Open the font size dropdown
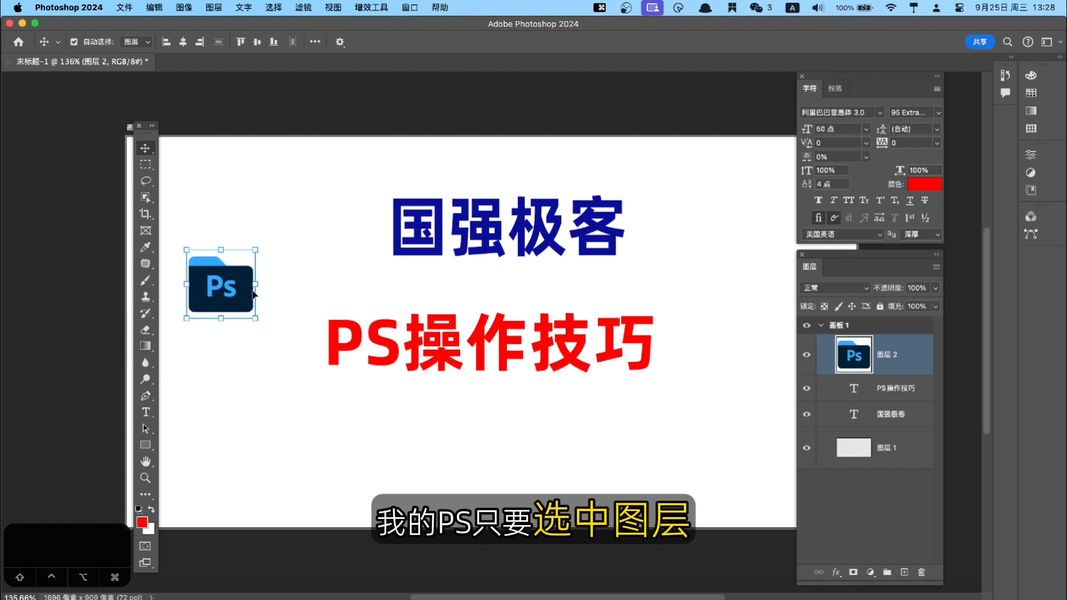Viewport: 1067px width, 600px height. [x=866, y=129]
